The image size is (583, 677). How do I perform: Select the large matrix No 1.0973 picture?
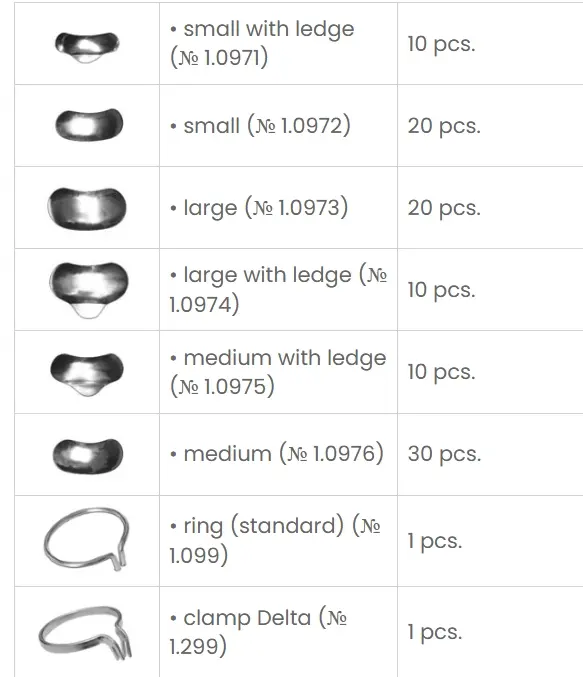tap(87, 209)
